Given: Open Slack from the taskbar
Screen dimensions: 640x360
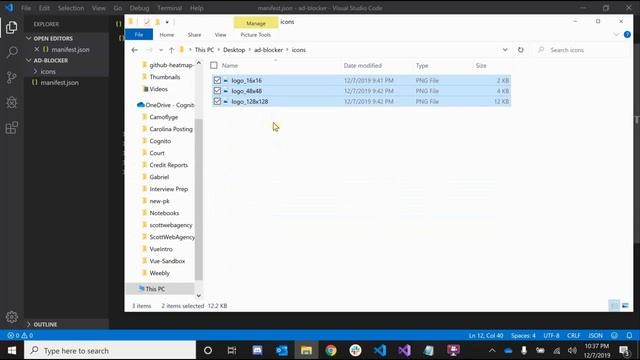Looking at the screenshot, I should point(355,350).
